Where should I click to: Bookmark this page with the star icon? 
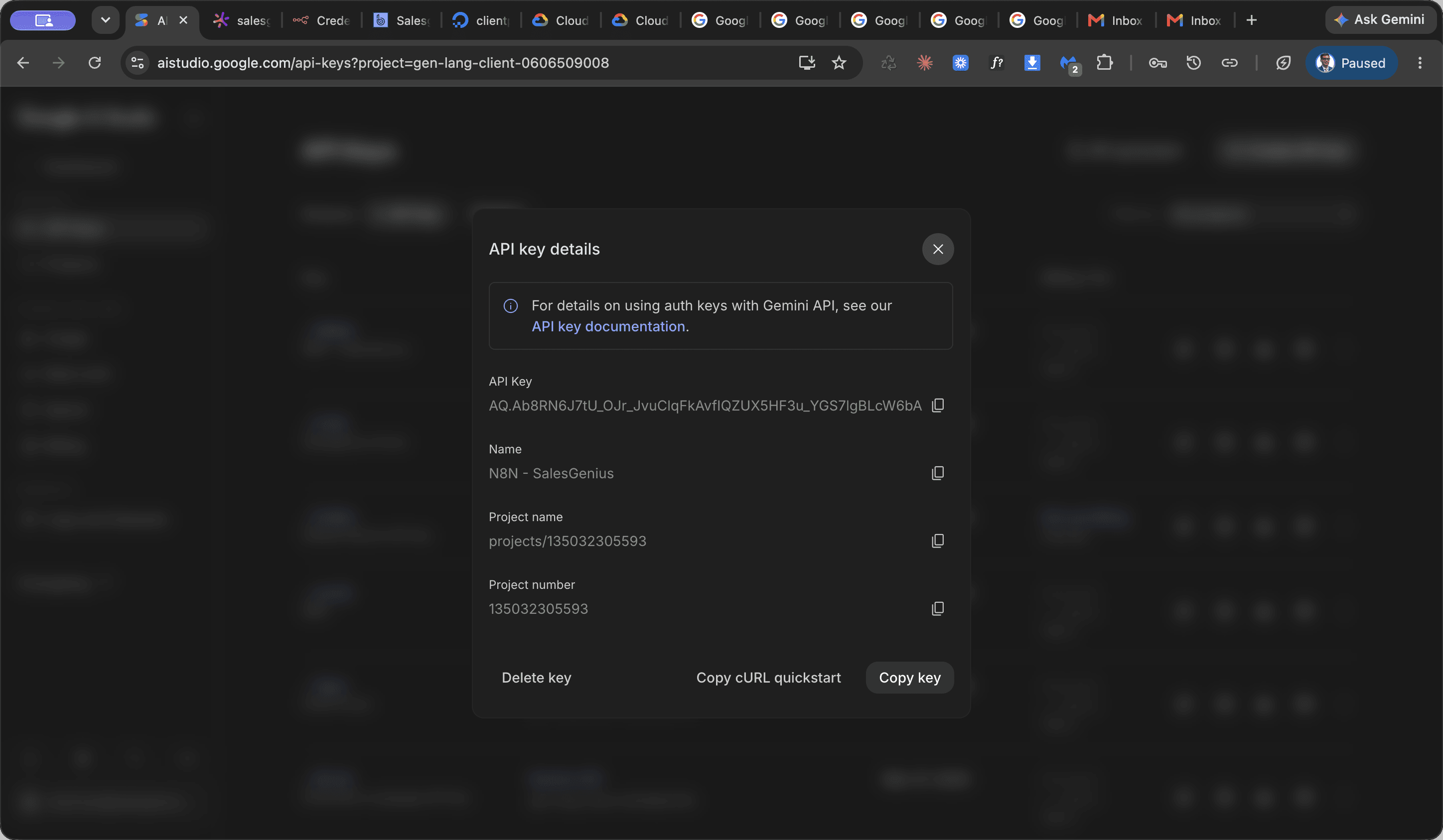pos(839,63)
